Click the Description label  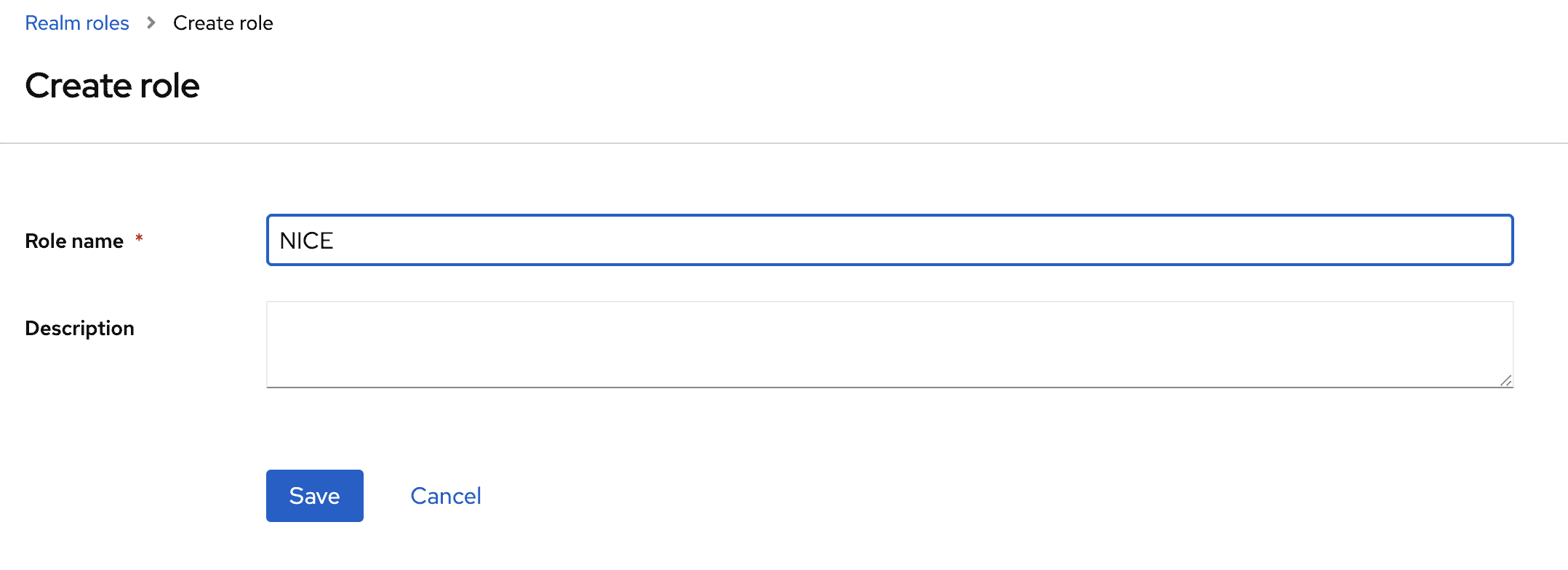click(79, 328)
